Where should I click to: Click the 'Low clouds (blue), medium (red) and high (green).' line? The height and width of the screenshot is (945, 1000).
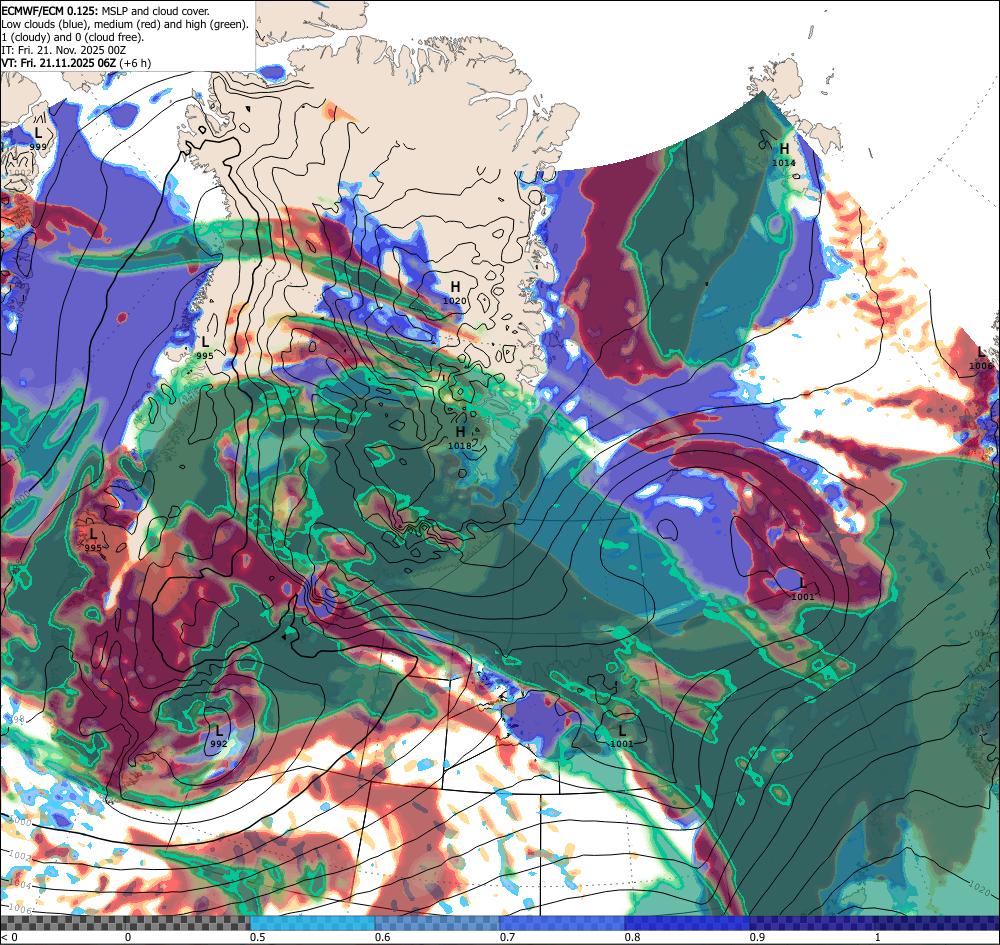coord(125,24)
